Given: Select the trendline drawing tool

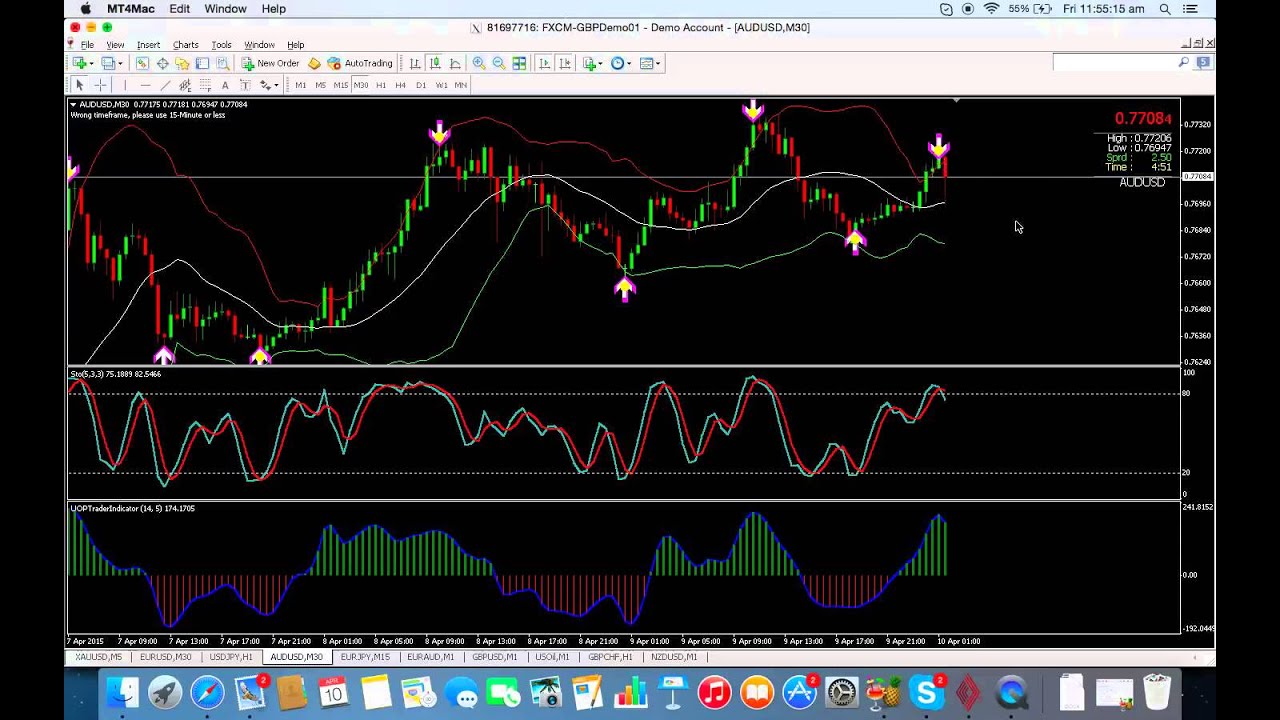Looking at the screenshot, I should [x=165, y=85].
